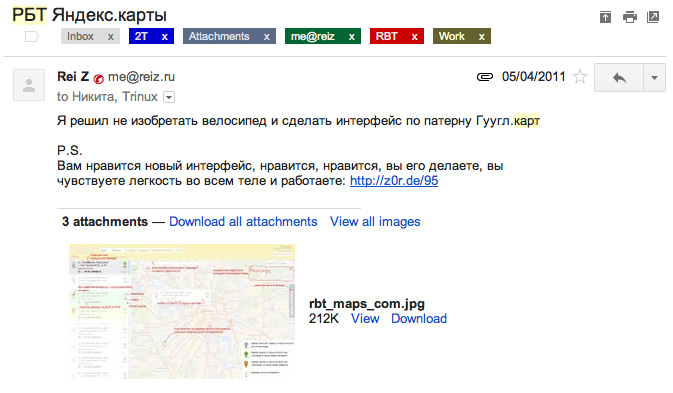673x393 pixels.
Task: Click sender avatar placeholder for Rei Z
Action: [x=29, y=85]
